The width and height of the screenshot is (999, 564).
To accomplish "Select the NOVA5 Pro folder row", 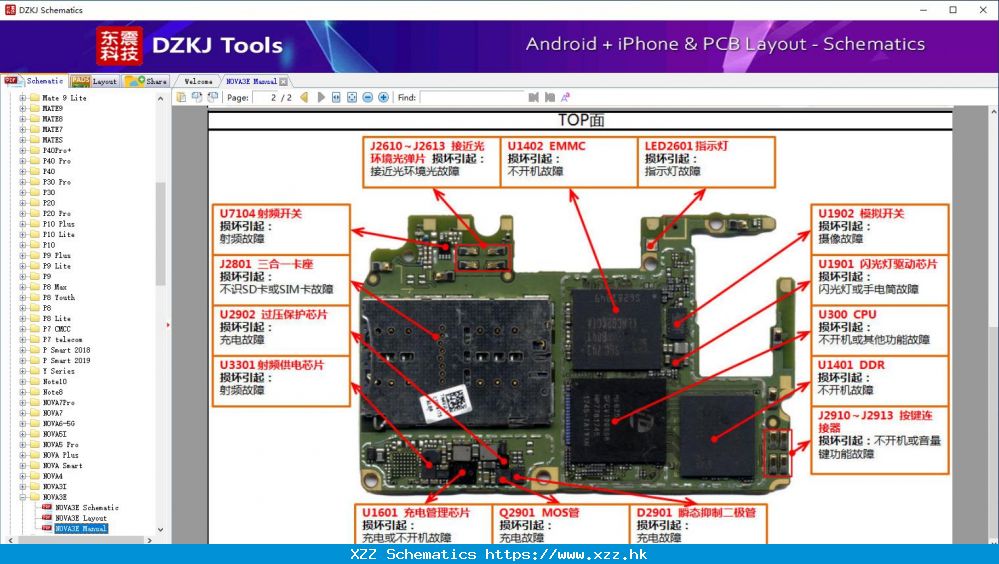I will (x=61, y=444).
